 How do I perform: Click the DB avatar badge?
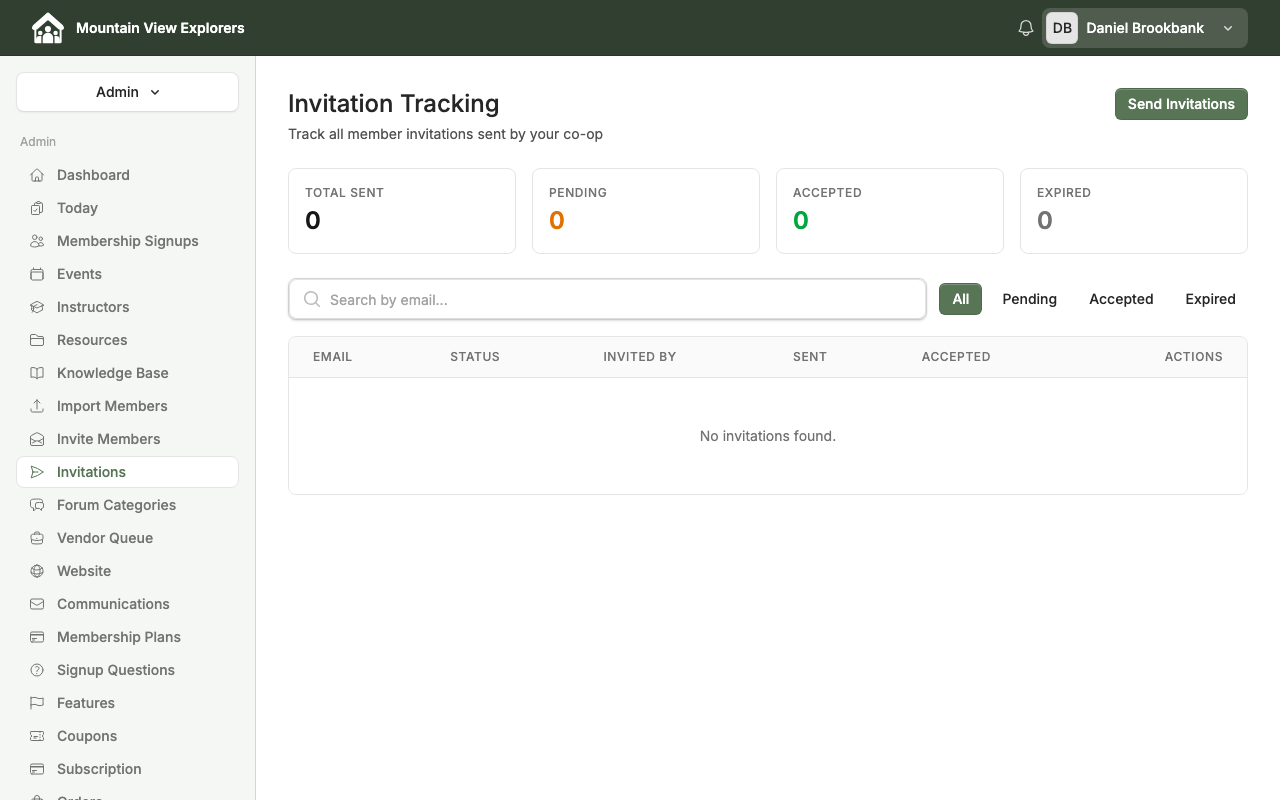(1062, 28)
